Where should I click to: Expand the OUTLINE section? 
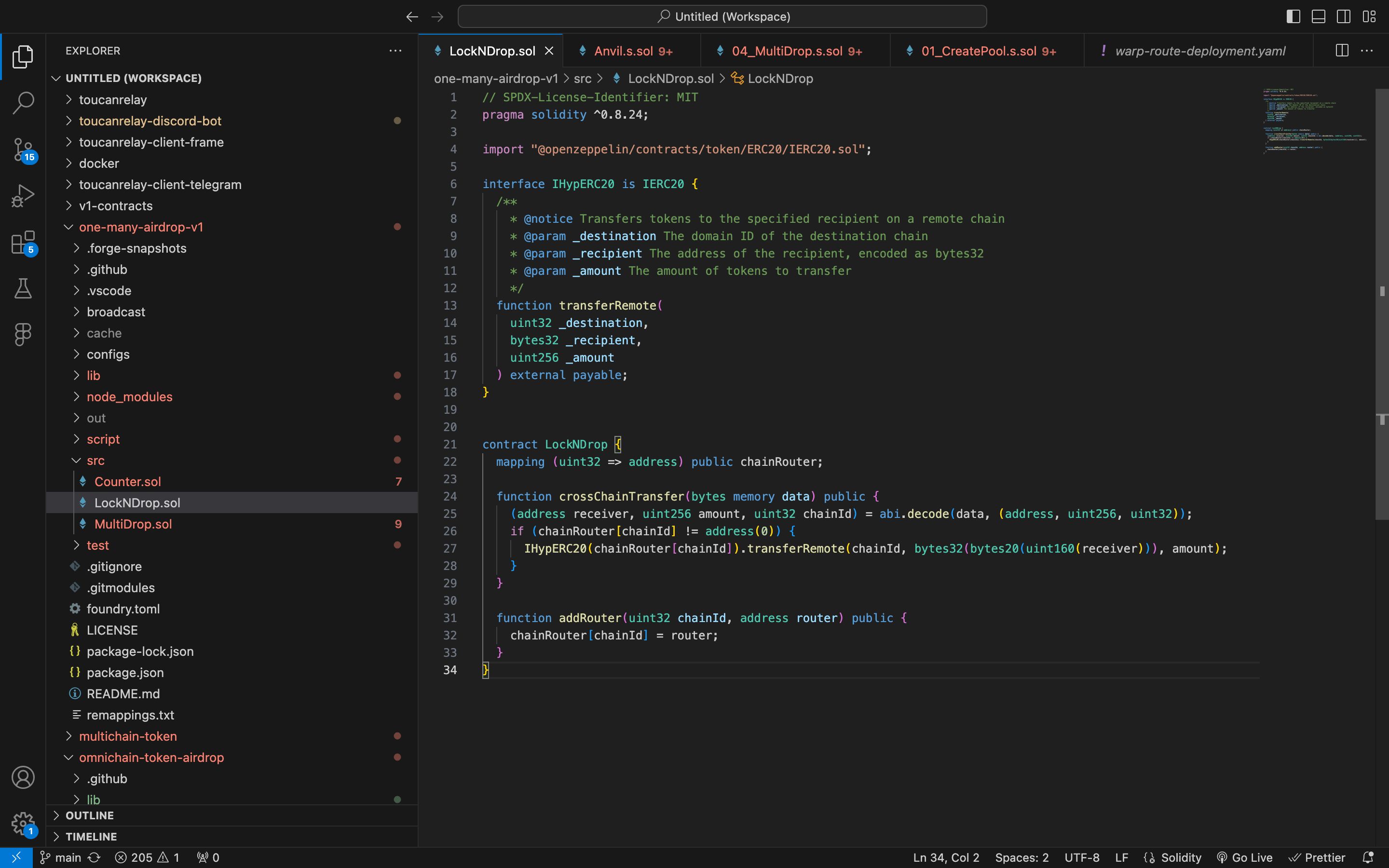click(232, 815)
